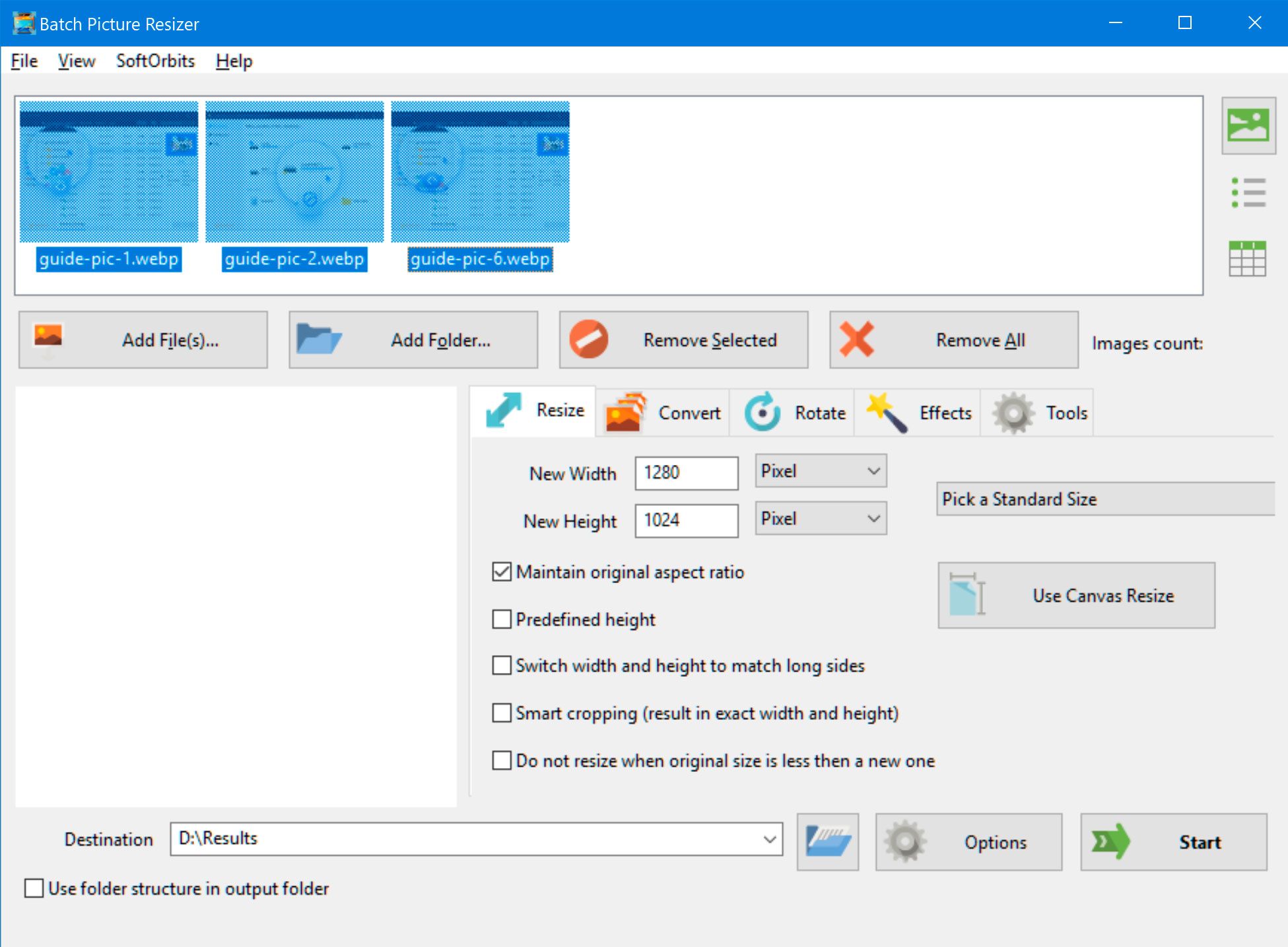Click the Effects tab icon
1288x947 pixels.
pos(886,412)
